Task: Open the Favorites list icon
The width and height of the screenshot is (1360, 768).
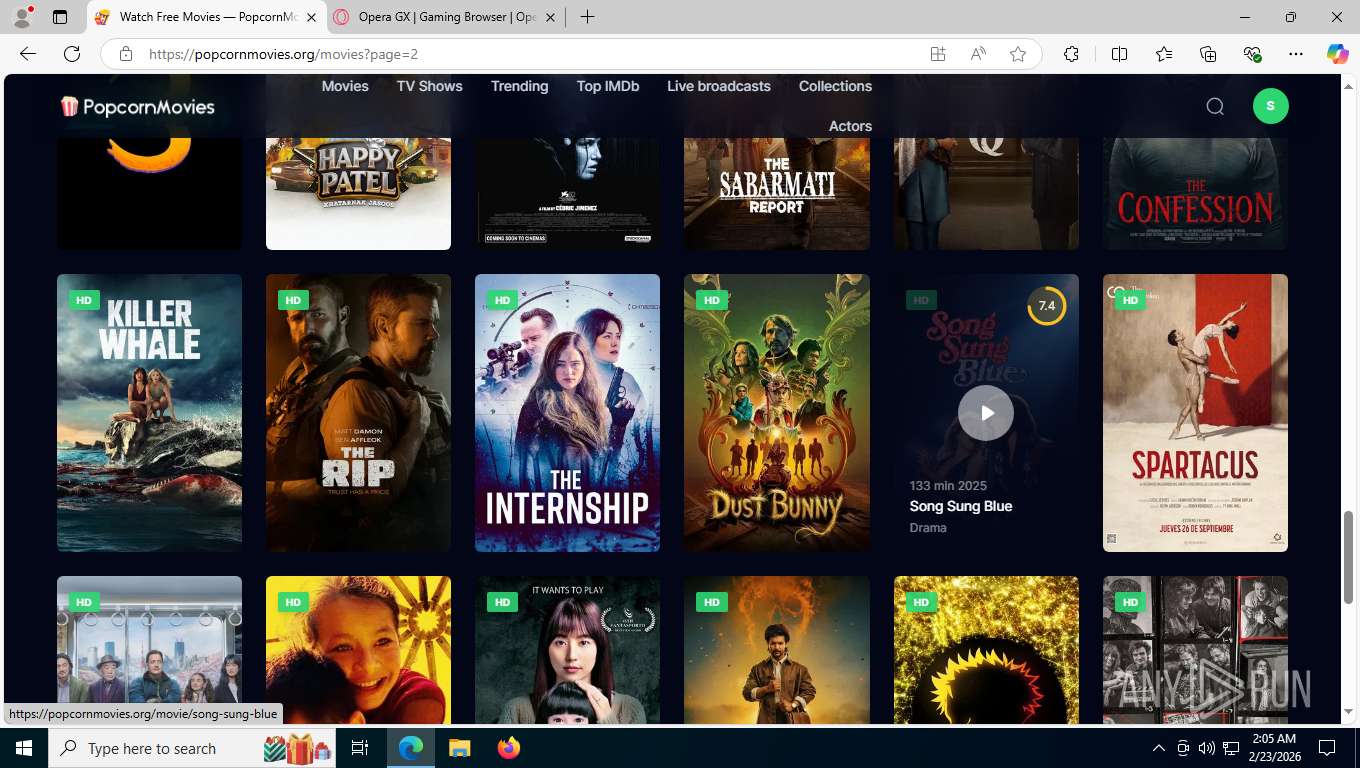Action: 1164,54
